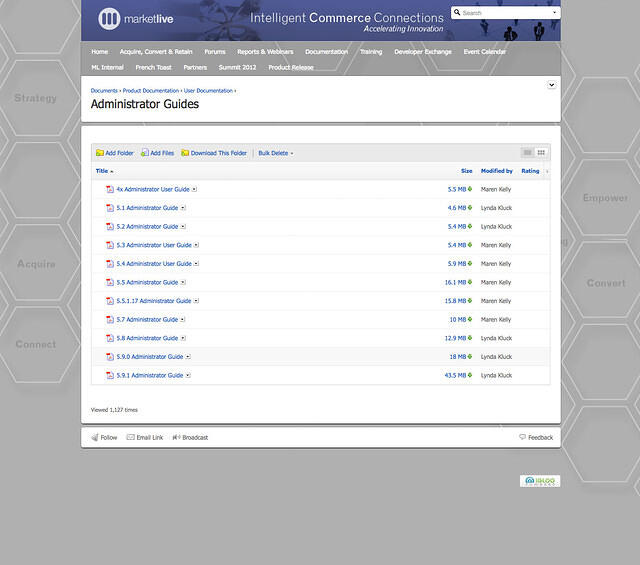Click the Download This Folder icon

click(x=185, y=153)
